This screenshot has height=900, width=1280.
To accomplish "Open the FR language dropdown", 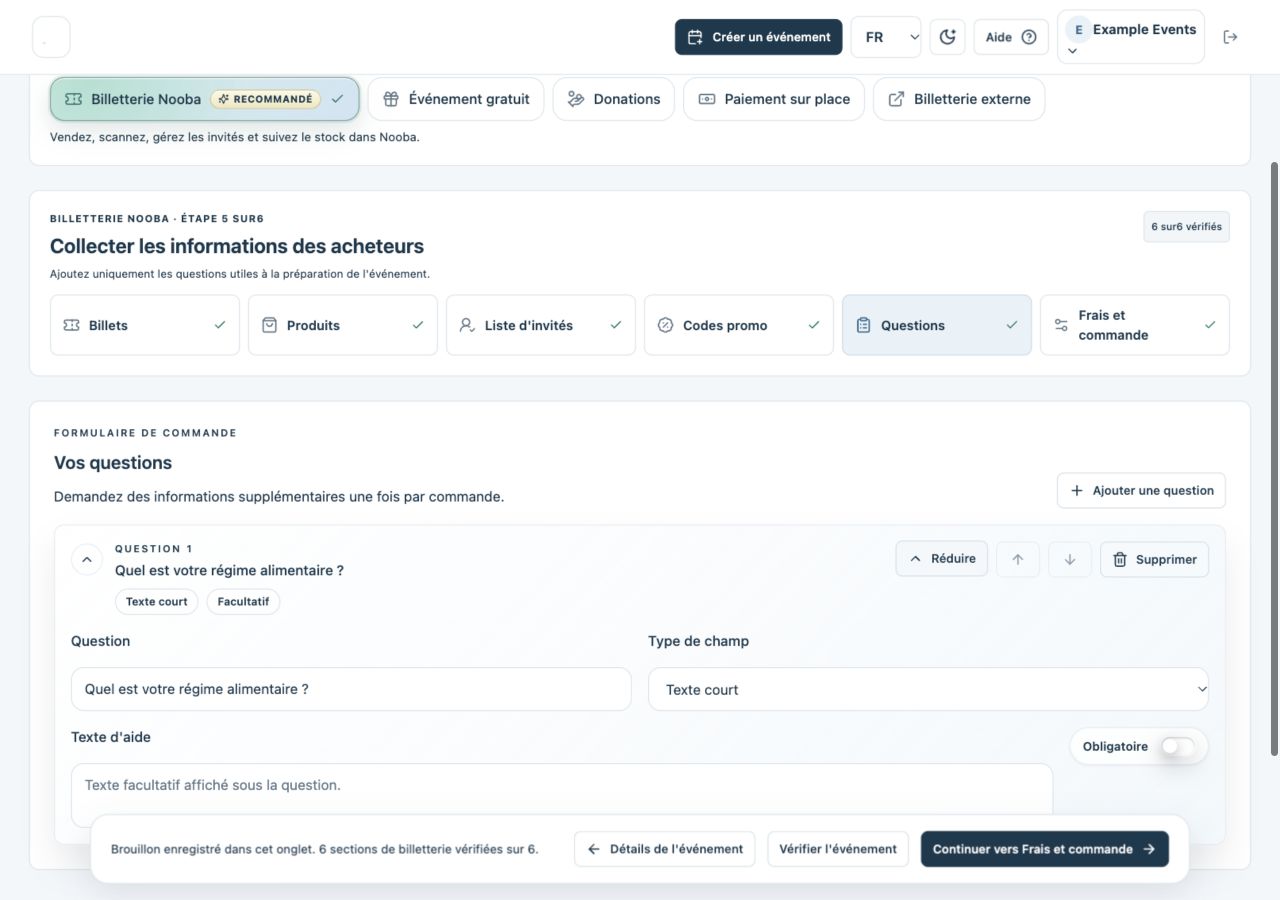I will click(x=886, y=37).
